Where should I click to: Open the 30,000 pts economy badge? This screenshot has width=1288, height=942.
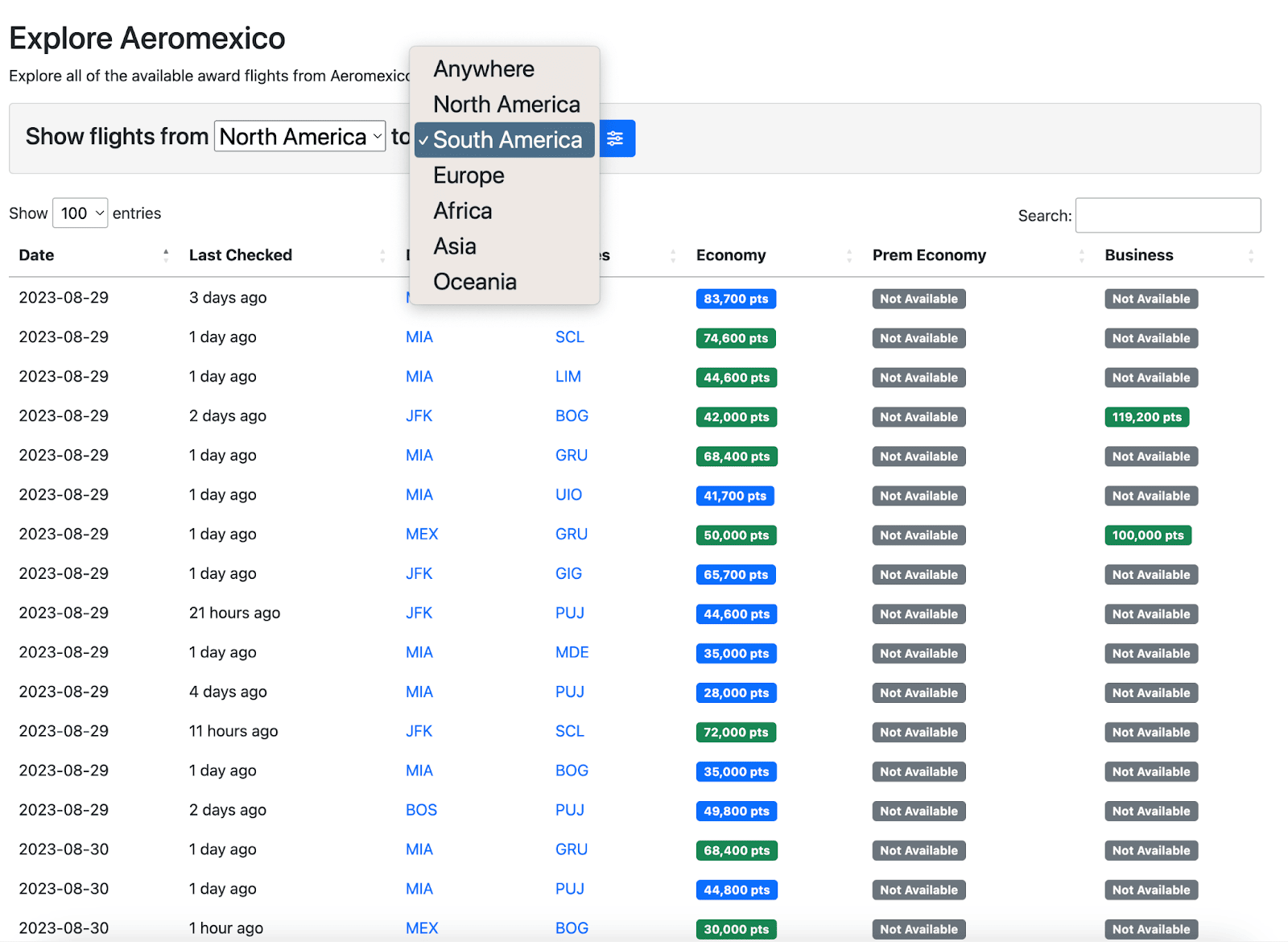click(x=737, y=929)
